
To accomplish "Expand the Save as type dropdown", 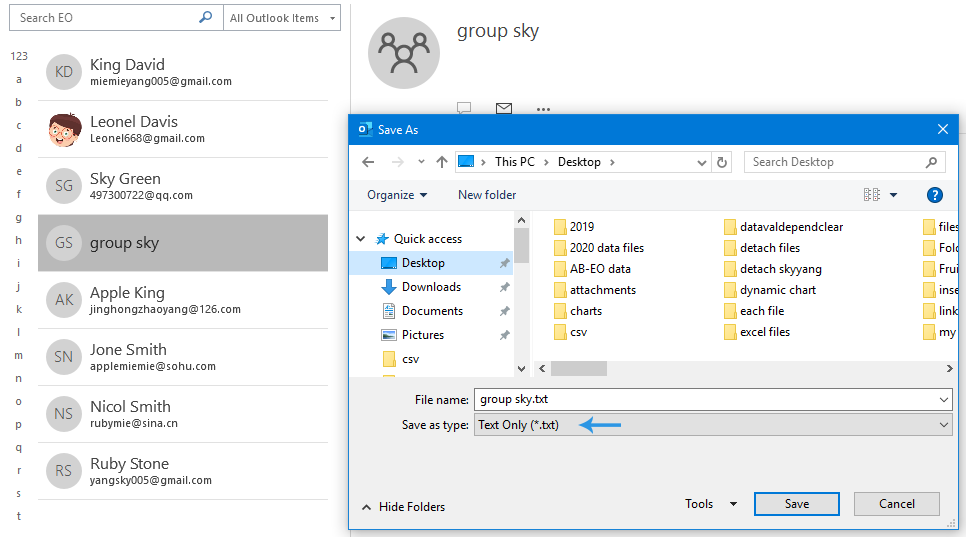I will [x=944, y=425].
